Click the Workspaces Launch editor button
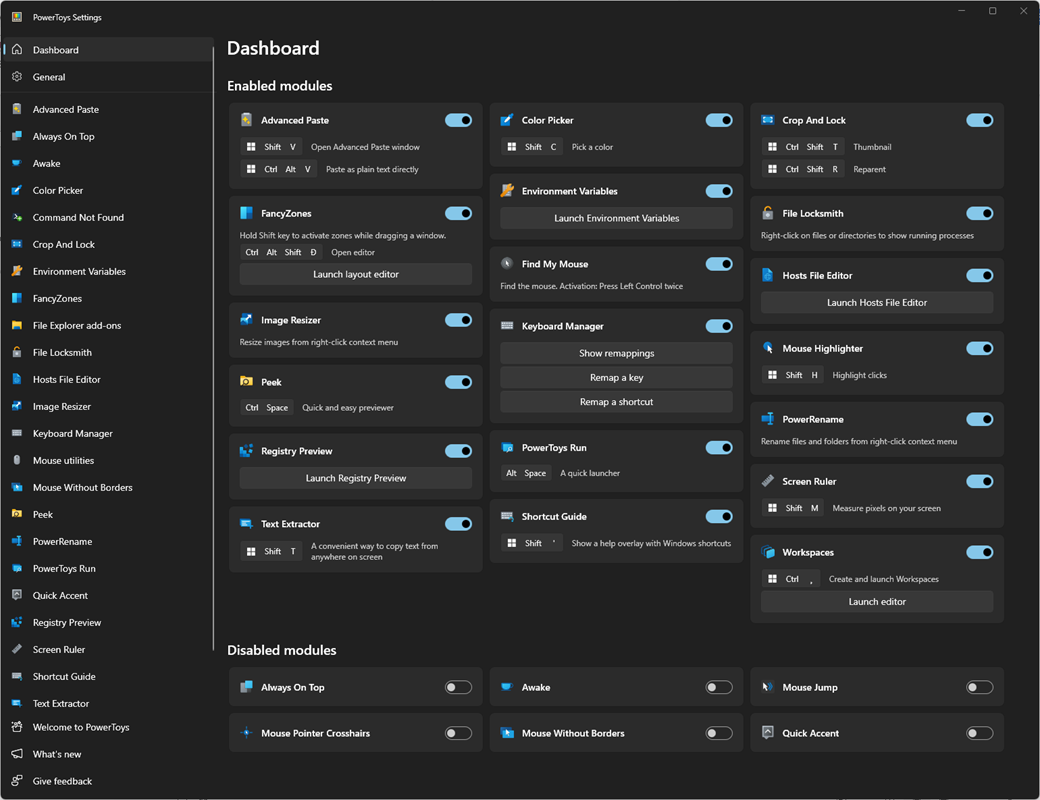 coord(877,602)
